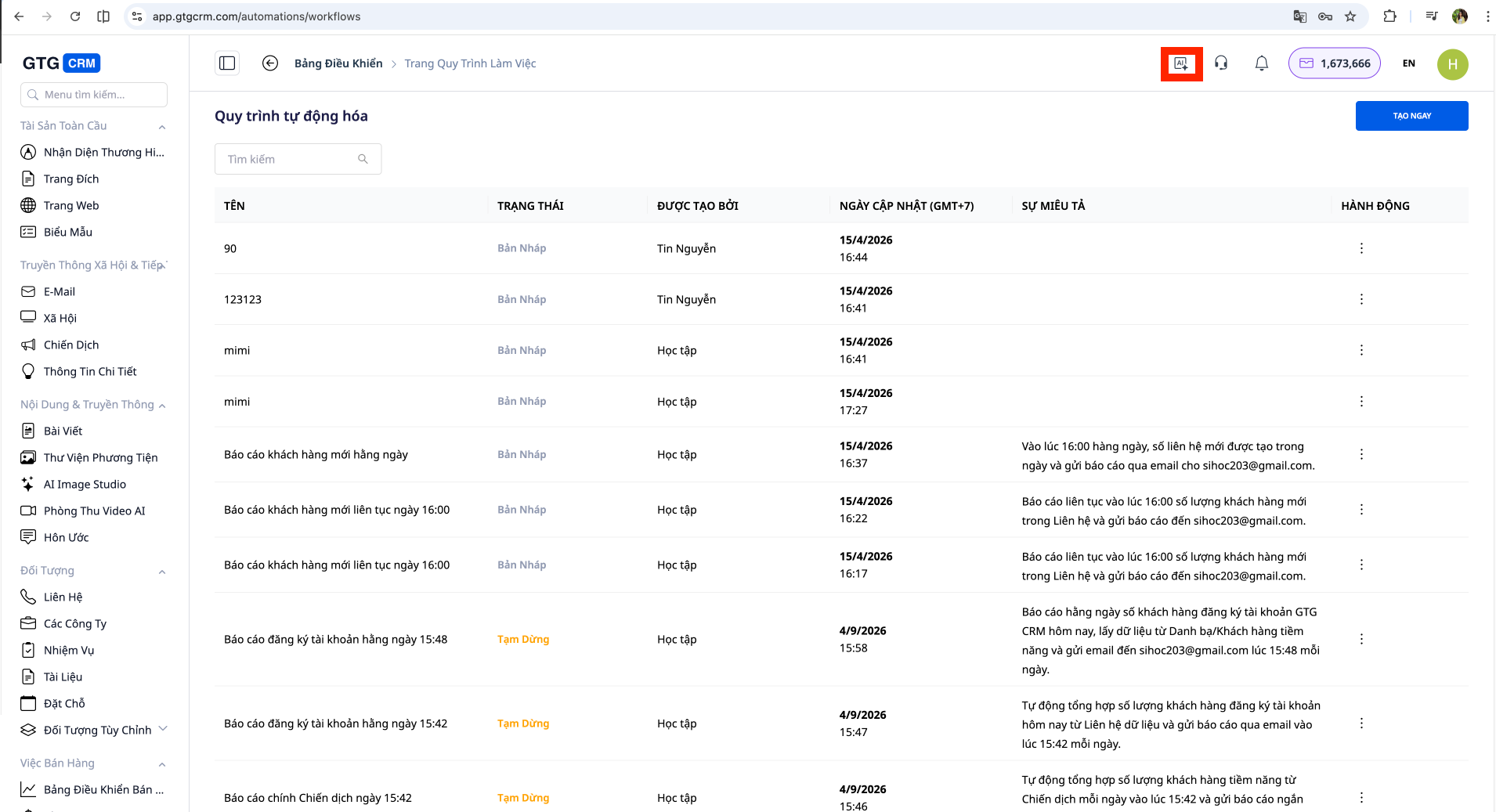Click the headset support icon
Image resolution: width=1496 pixels, height=812 pixels.
pyautogui.click(x=1221, y=63)
